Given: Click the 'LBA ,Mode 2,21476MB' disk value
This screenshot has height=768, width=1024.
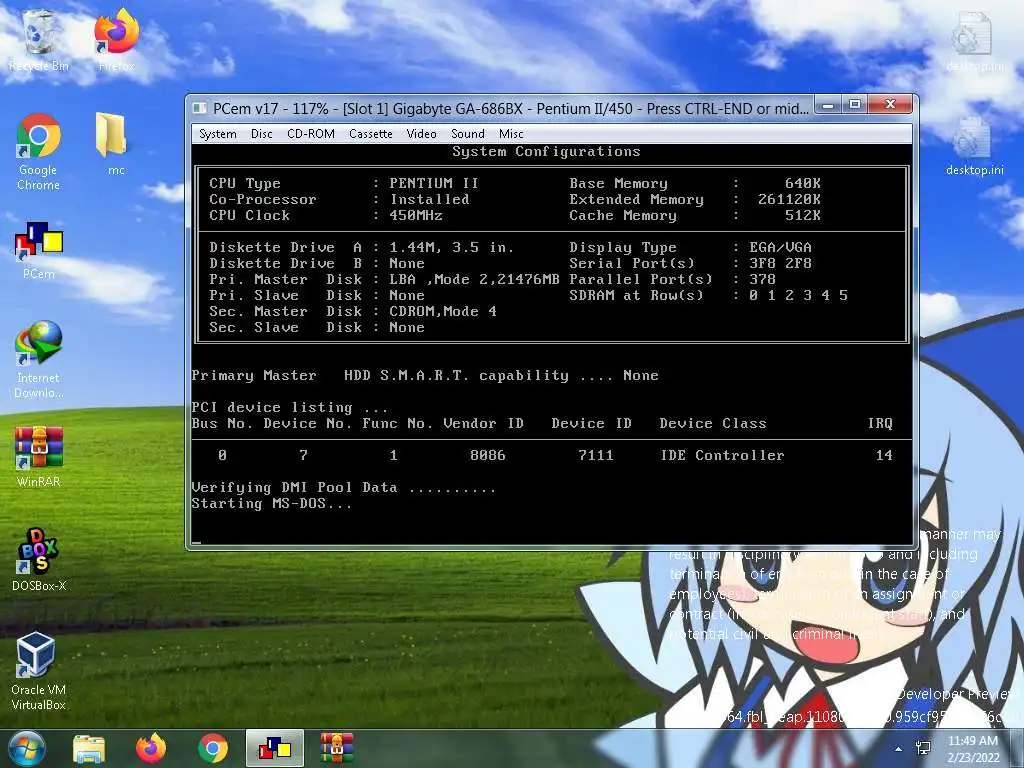Looking at the screenshot, I should [474, 280].
